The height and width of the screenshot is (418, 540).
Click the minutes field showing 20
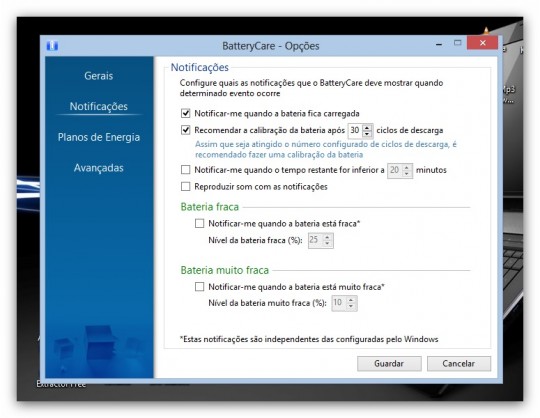(395, 170)
